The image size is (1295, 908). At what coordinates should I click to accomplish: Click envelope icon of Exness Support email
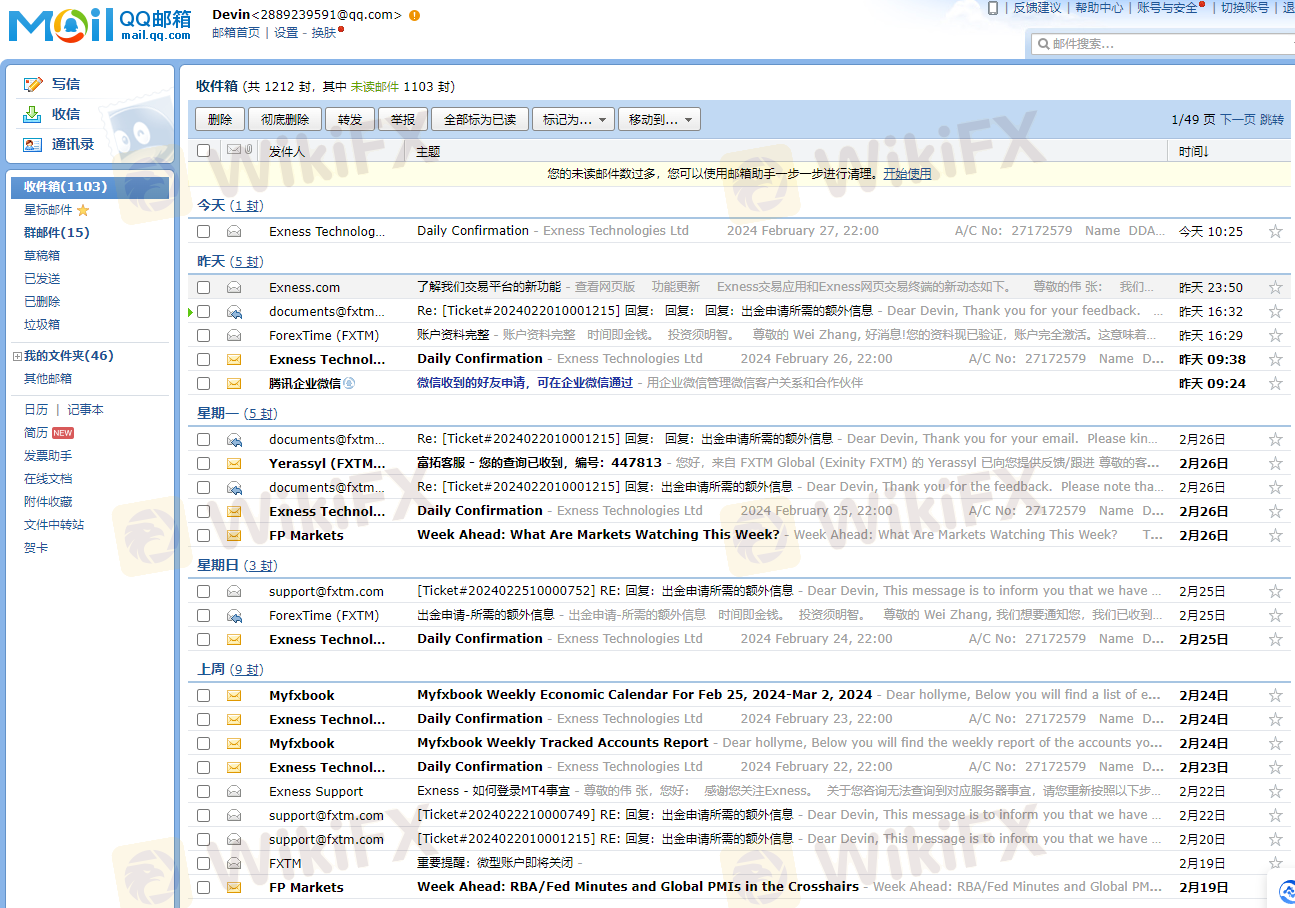coord(234,791)
